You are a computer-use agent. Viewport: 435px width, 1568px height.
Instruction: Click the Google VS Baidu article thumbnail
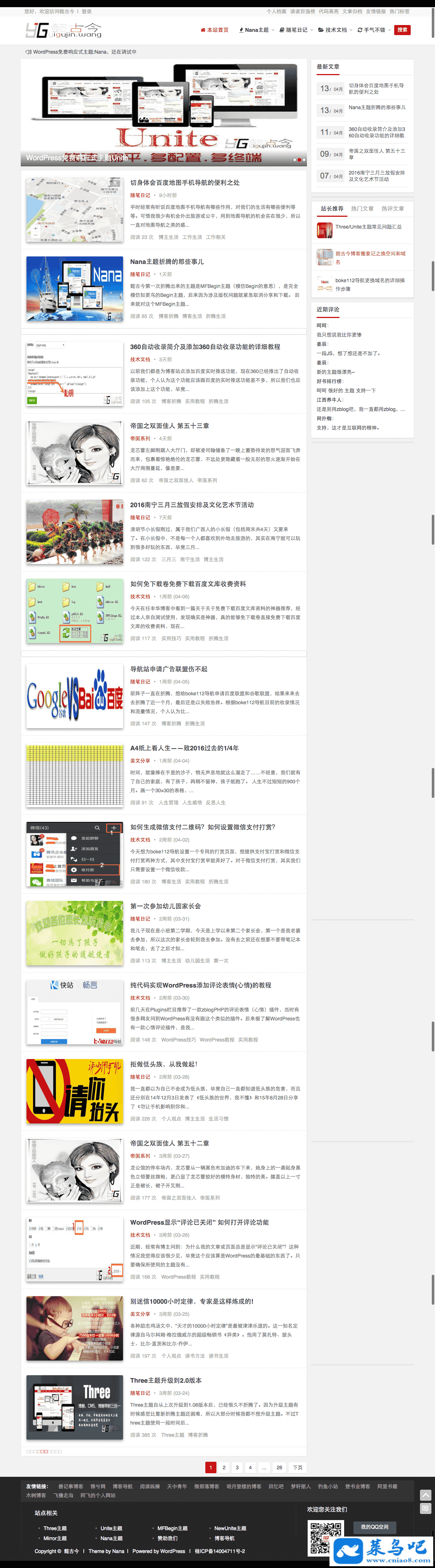(x=75, y=696)
